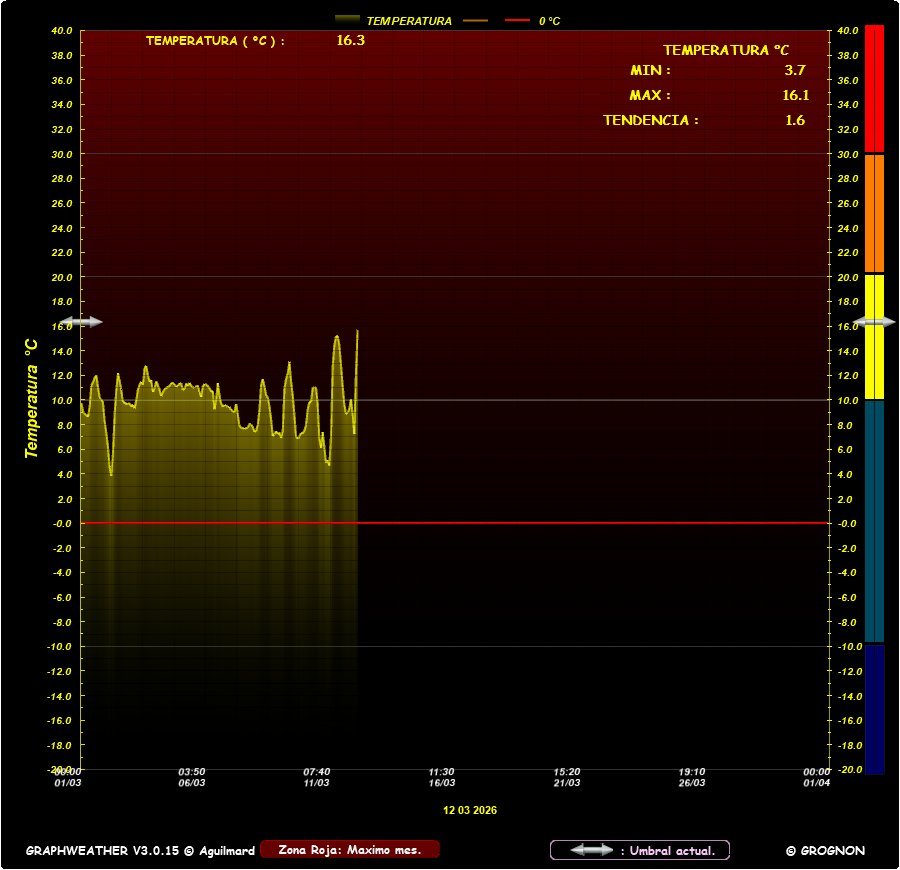
Task: Click the MAX value 16.1
Action: [x=795, y=96]
